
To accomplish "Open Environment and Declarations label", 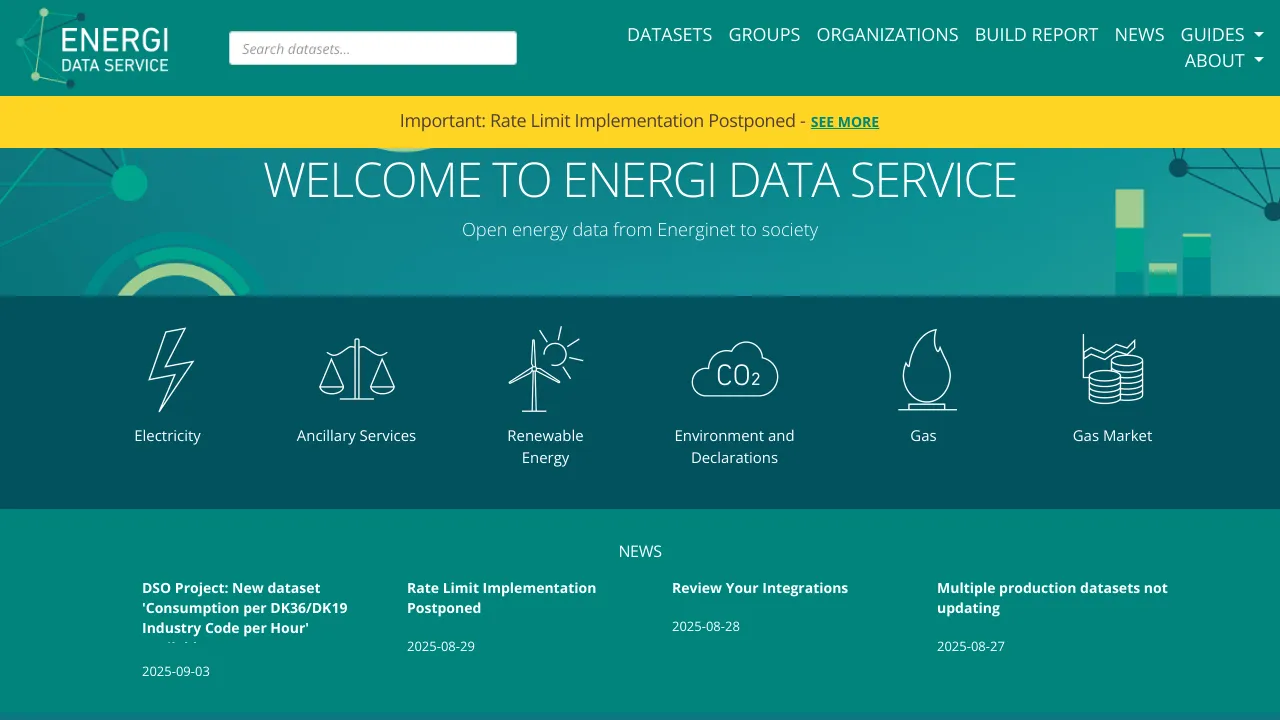I will (735, 447).
